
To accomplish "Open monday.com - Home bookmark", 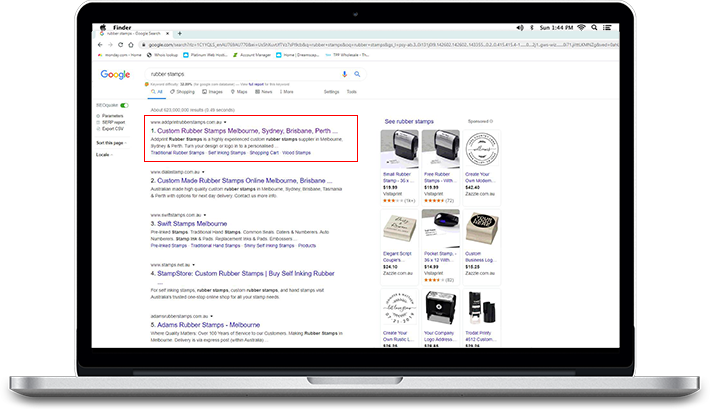I will (x=120, y=55).
